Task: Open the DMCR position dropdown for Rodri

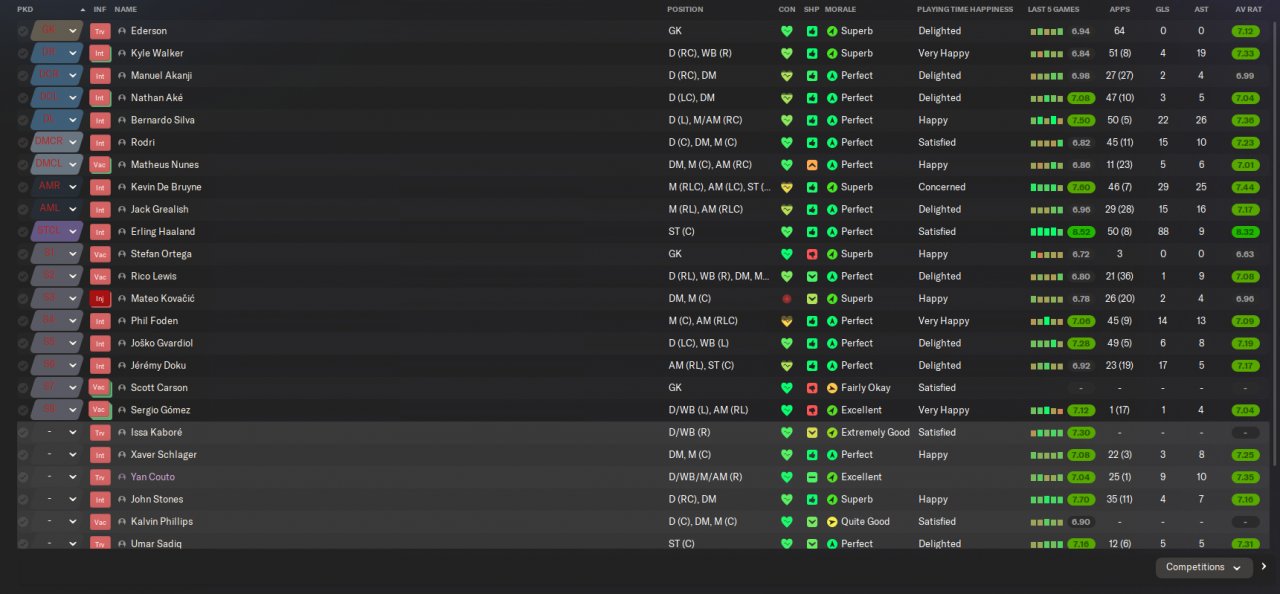Action: (x=72, y=143)
